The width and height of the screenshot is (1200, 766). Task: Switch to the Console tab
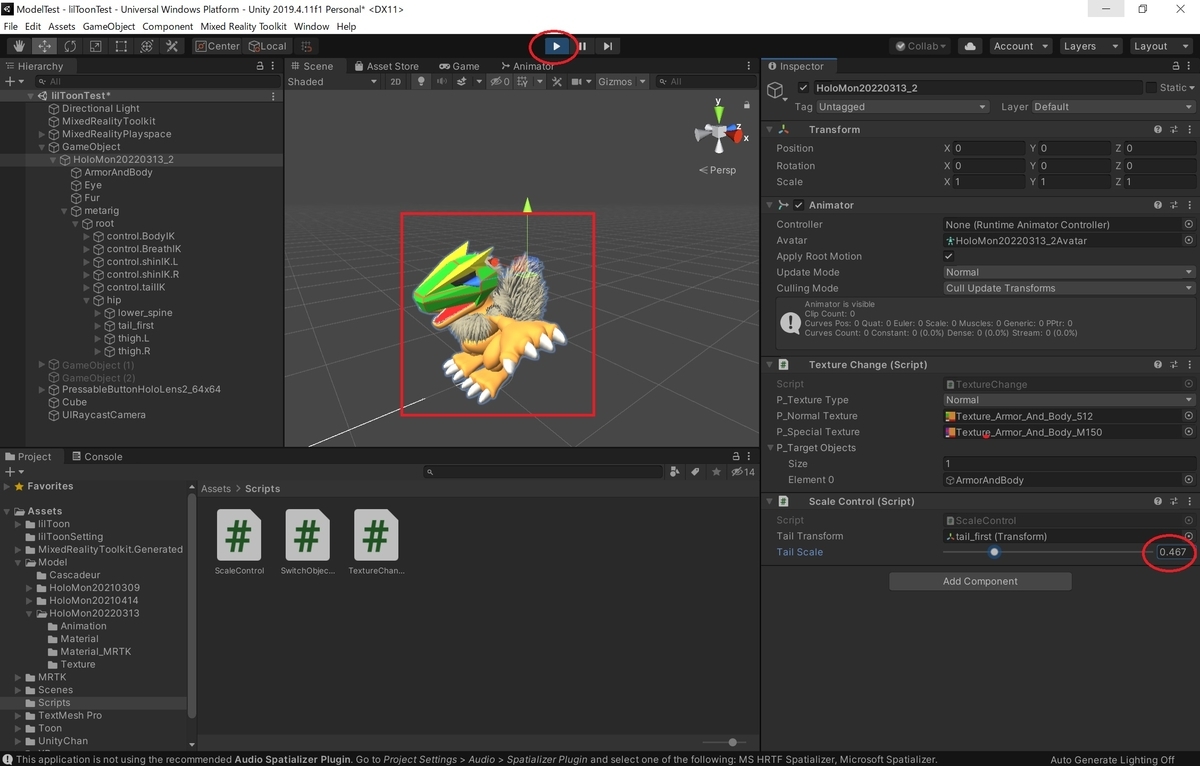(x=95, y=456)
